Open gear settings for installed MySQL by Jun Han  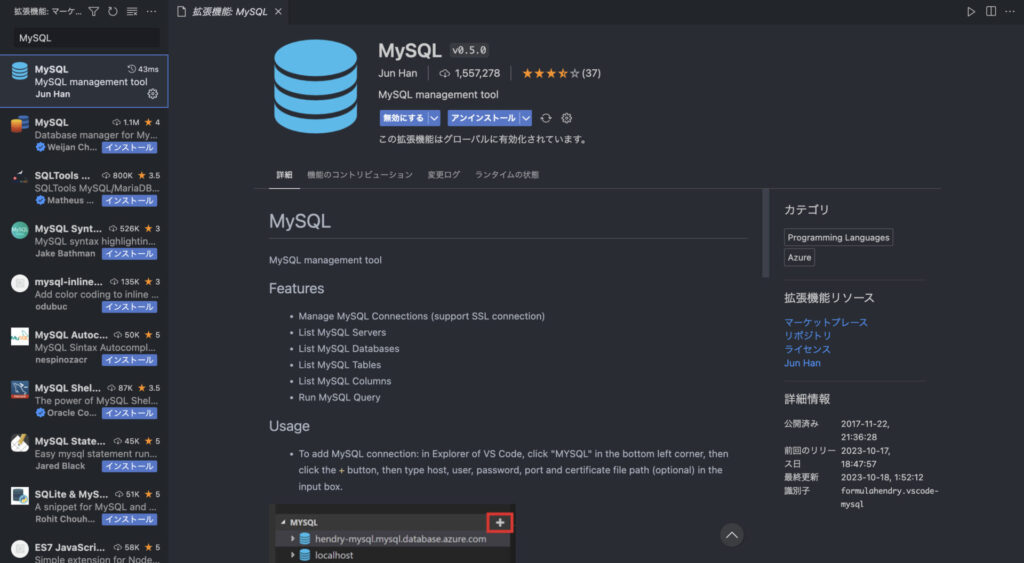coord(153,94)
